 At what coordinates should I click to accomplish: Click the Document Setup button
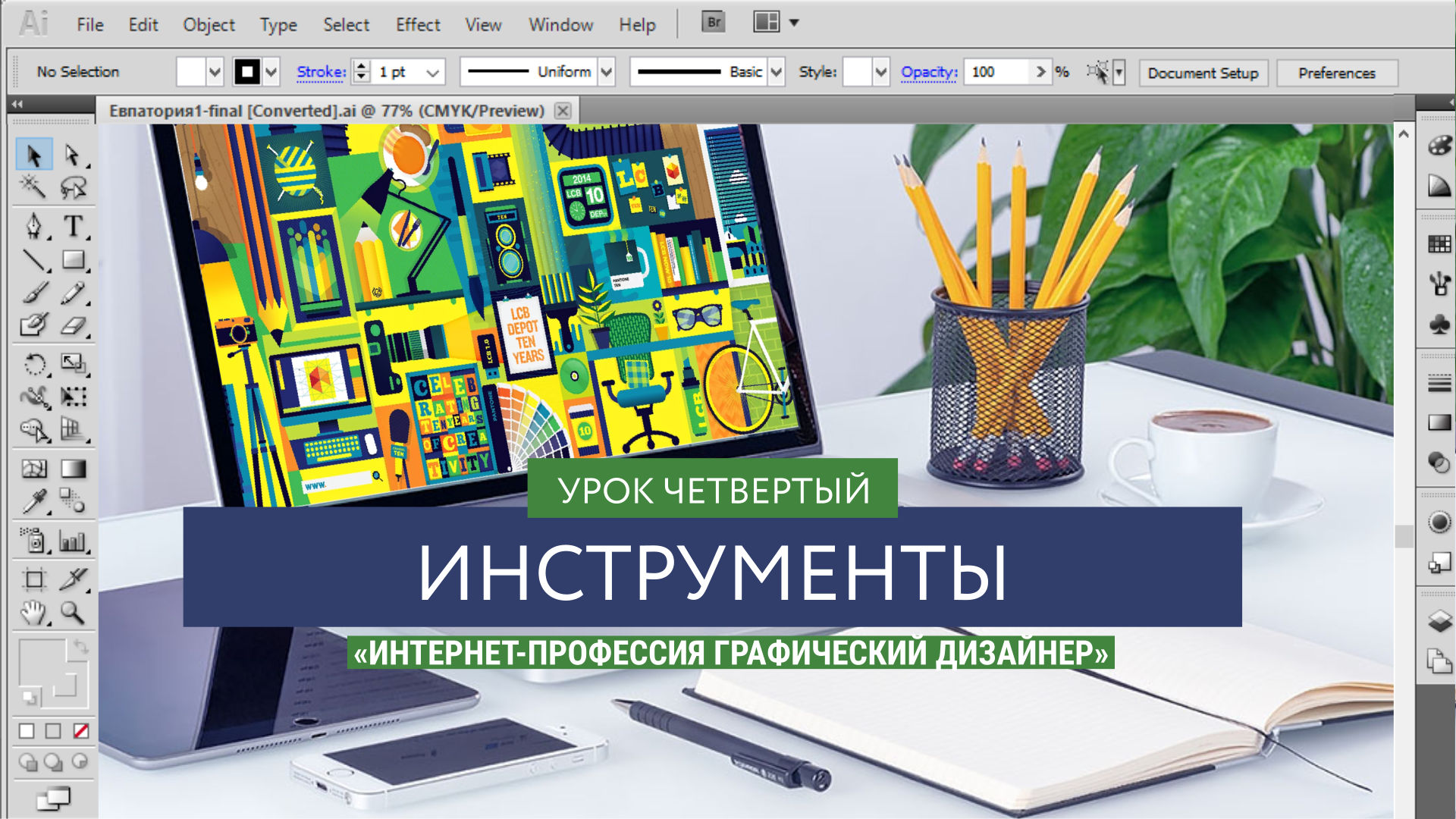click(1203, 73)
